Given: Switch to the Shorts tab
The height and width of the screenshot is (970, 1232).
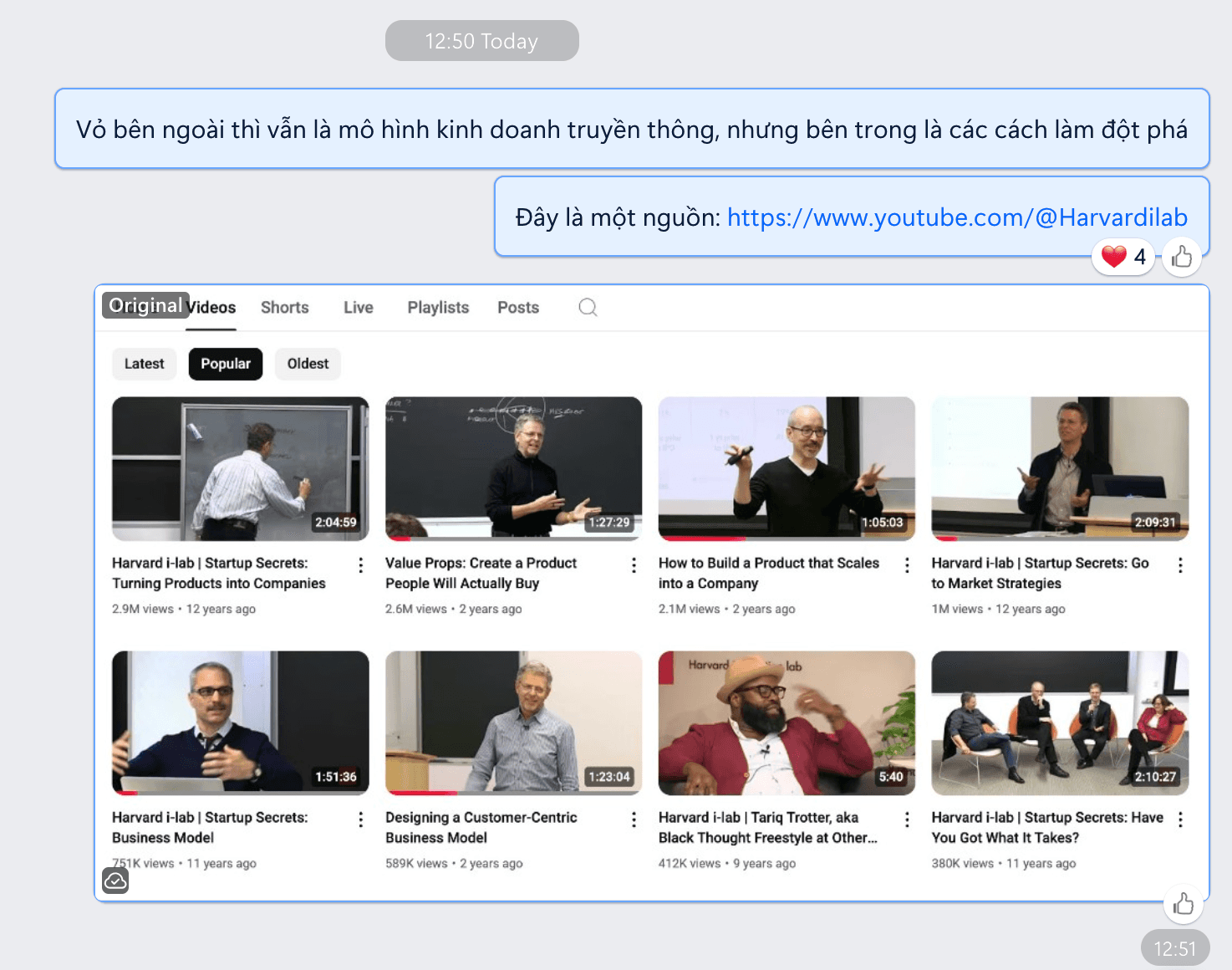Looking at the screenshot, I should (284, 308).
